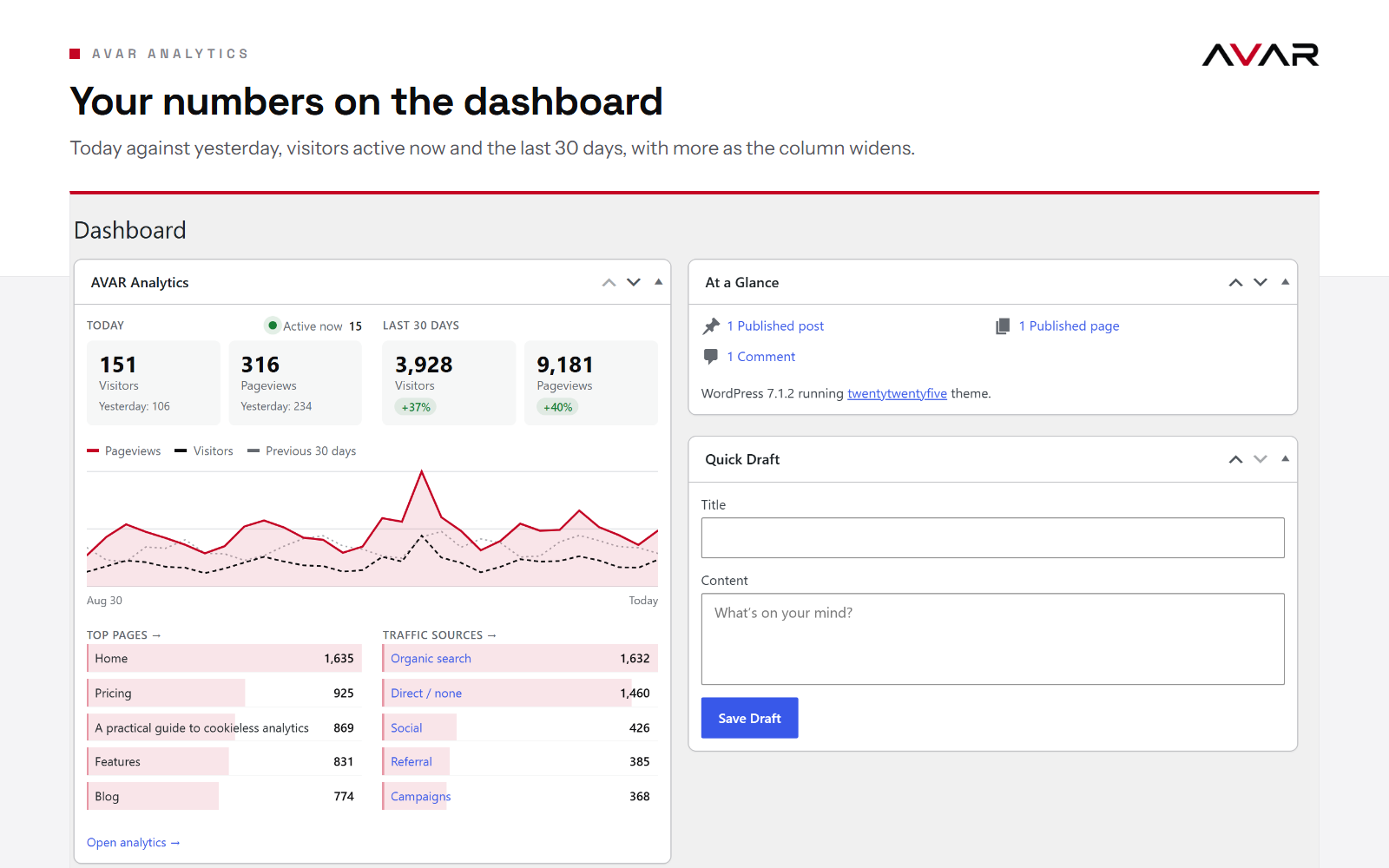Click the pages icon beside Published page
Image resolution: width=1389 pixels, height=868 pixels.
click(x=1003, y=325)
